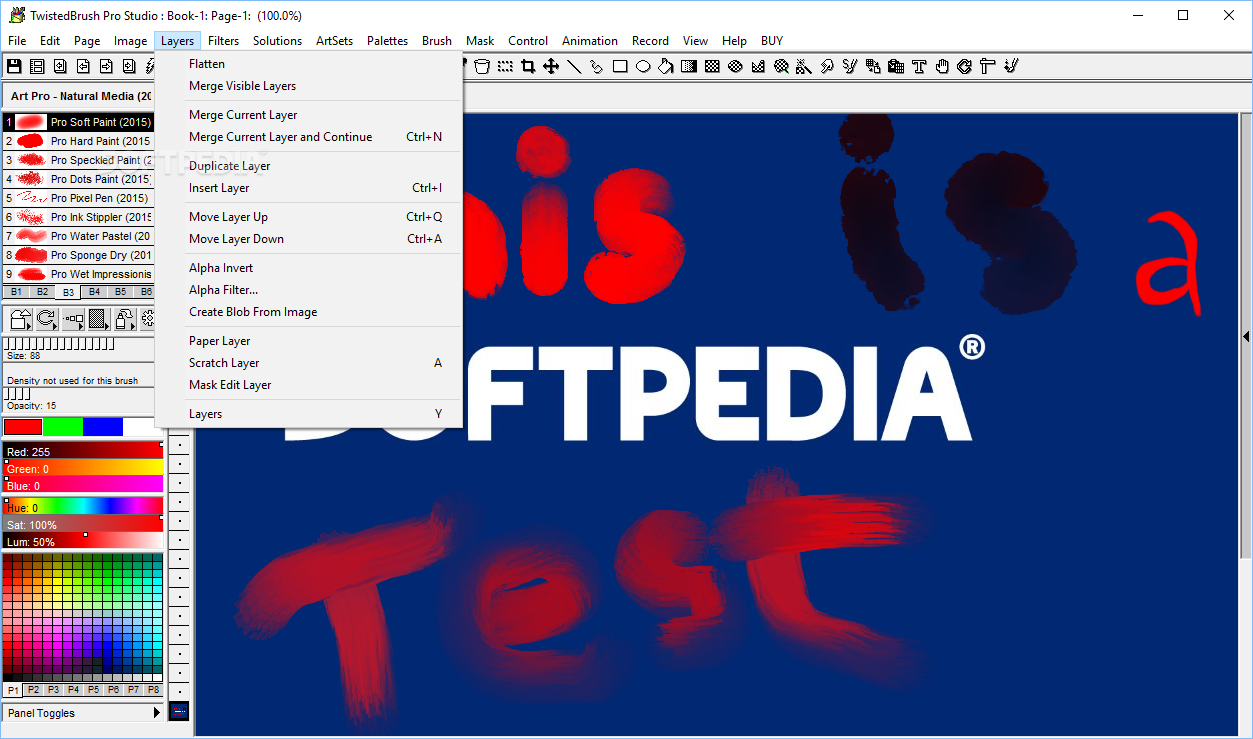Select Pro Ink Stippler brush
This screenshot has width=1253, height=739.
78,217
